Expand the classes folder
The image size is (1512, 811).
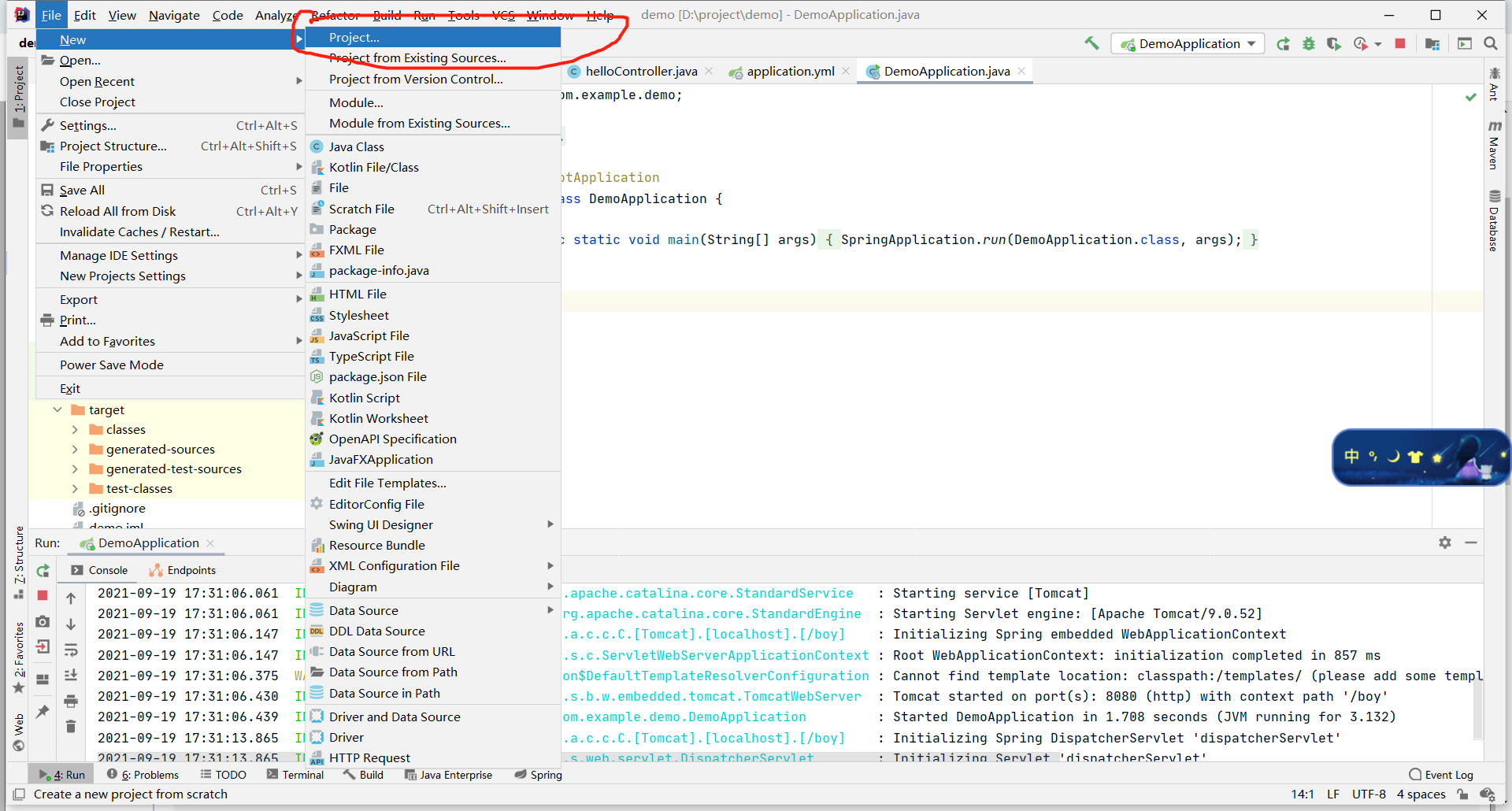(x=75, y=430)
